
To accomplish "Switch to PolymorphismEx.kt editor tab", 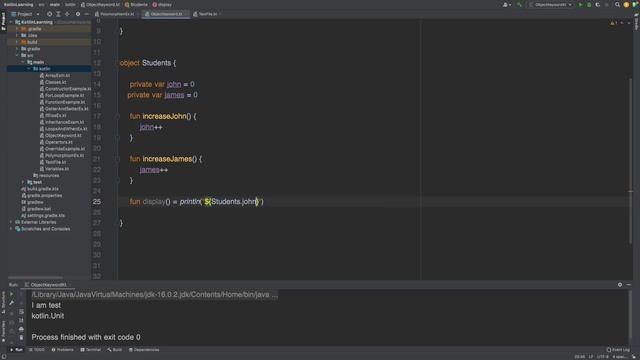I will click(x=116, y=14).
